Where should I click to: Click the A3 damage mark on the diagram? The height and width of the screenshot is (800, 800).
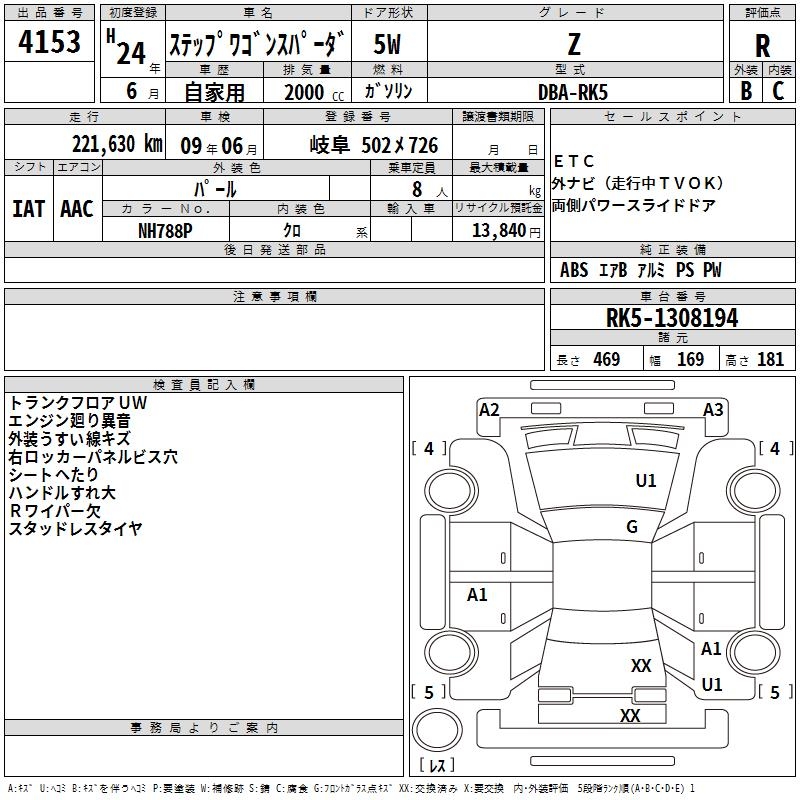point(713,410)
